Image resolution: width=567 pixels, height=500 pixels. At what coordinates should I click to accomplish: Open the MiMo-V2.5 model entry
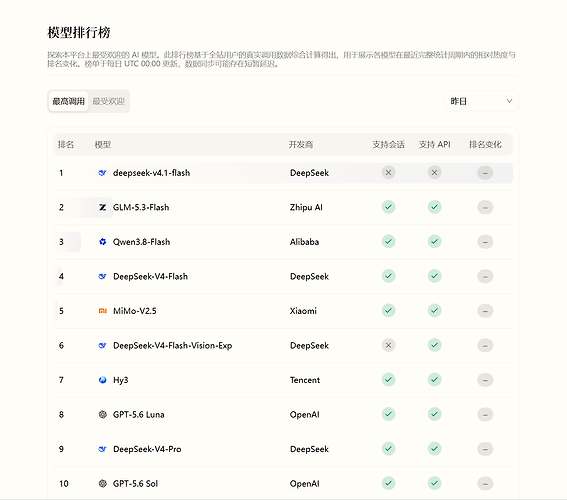[x=135, y=311]
